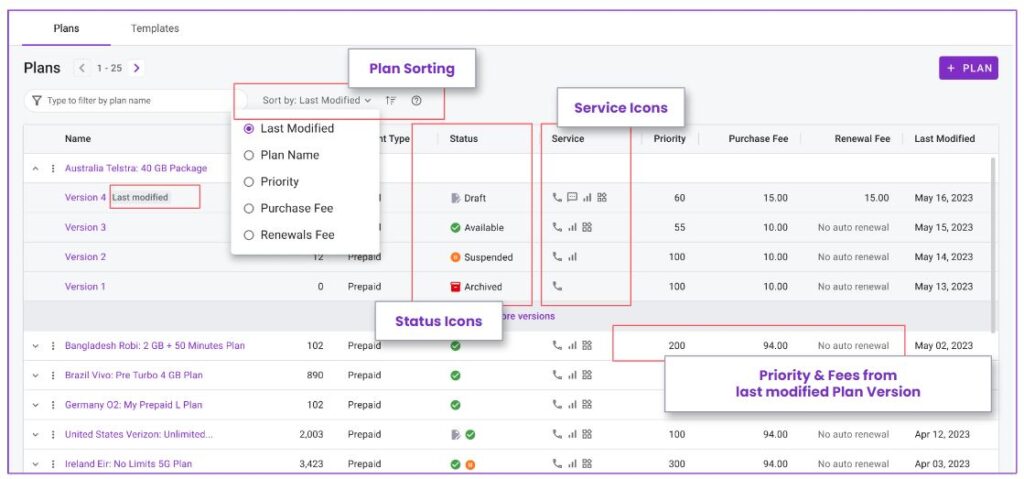Open the three-dot menu for Brazil Vivo plan

[53, 375]
